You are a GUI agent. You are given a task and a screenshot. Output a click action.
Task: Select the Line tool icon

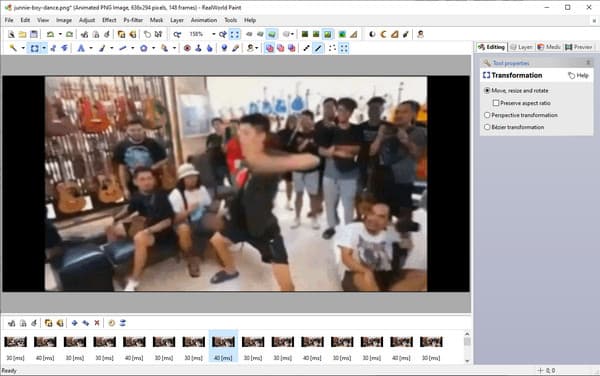123,48
